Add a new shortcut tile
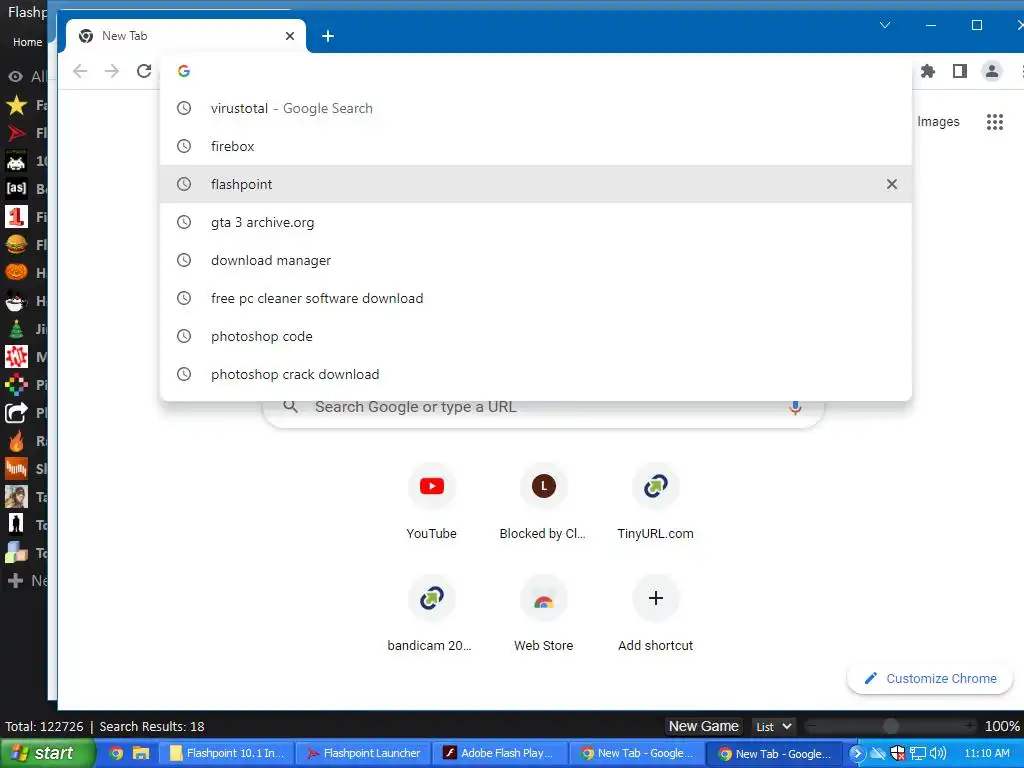The width and height of the screenshot is (1024, 768). (656, 614)
